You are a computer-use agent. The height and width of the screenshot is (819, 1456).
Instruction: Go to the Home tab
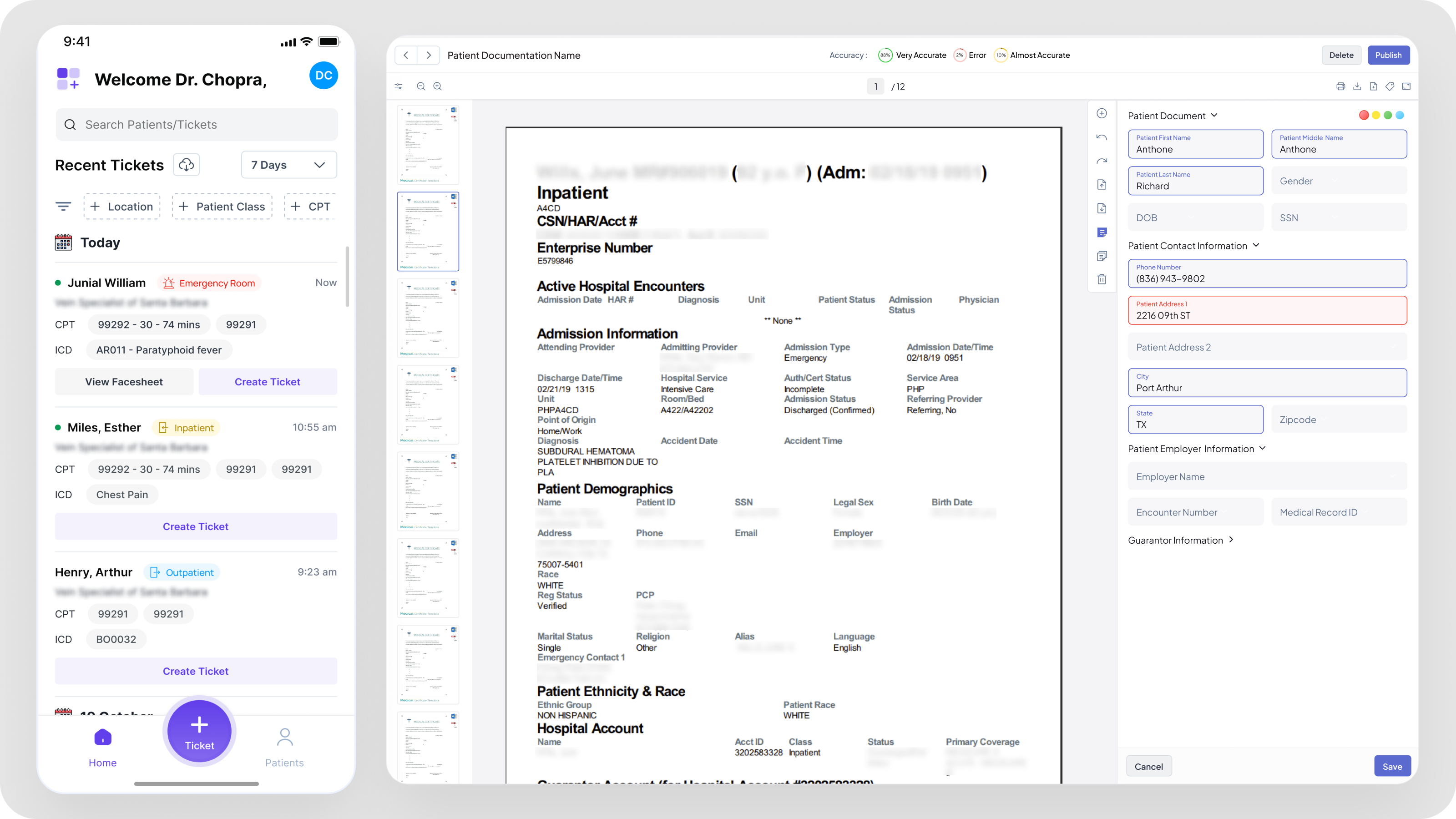click(x=102, y=747)
